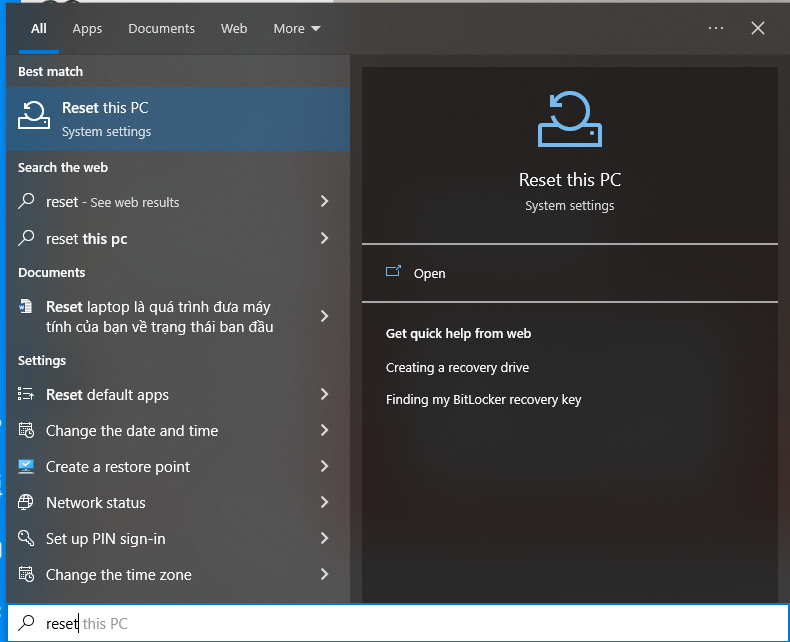Select 'Change the date and time' setting
The image size is (790, 642).
[x=132, y=431]
